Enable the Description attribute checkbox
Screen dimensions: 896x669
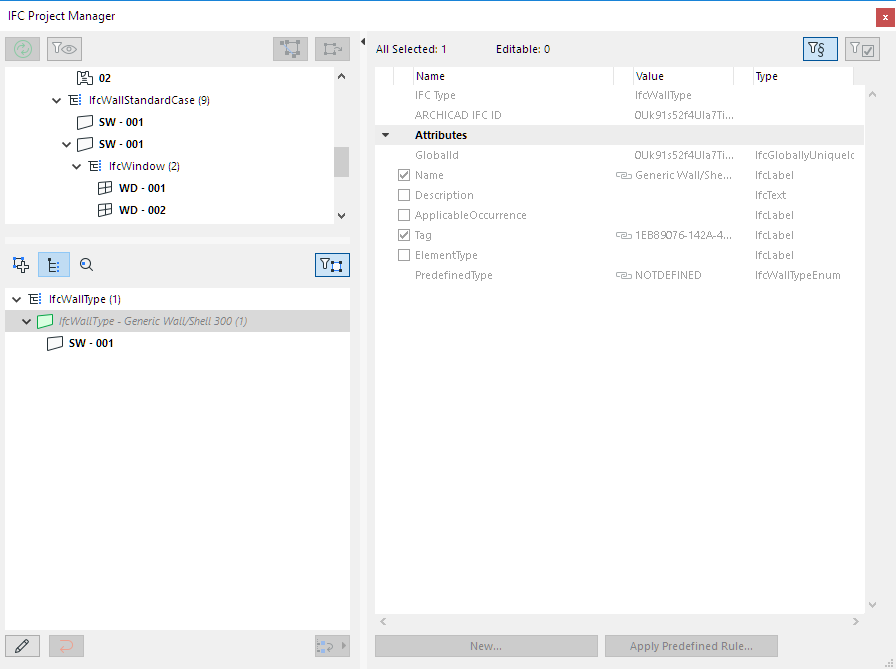coord(404,195)
